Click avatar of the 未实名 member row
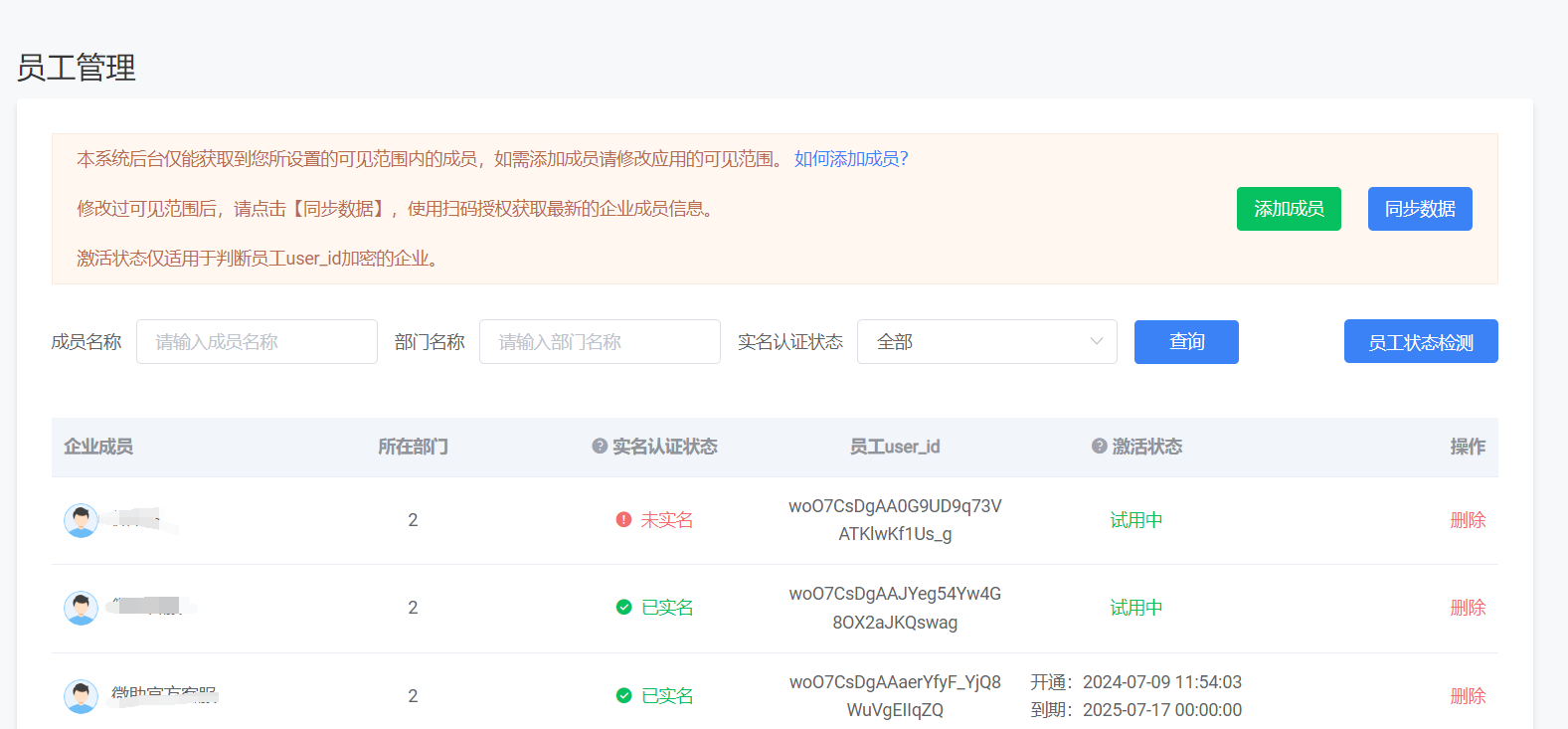The image size is (1568, 729). 82,520
